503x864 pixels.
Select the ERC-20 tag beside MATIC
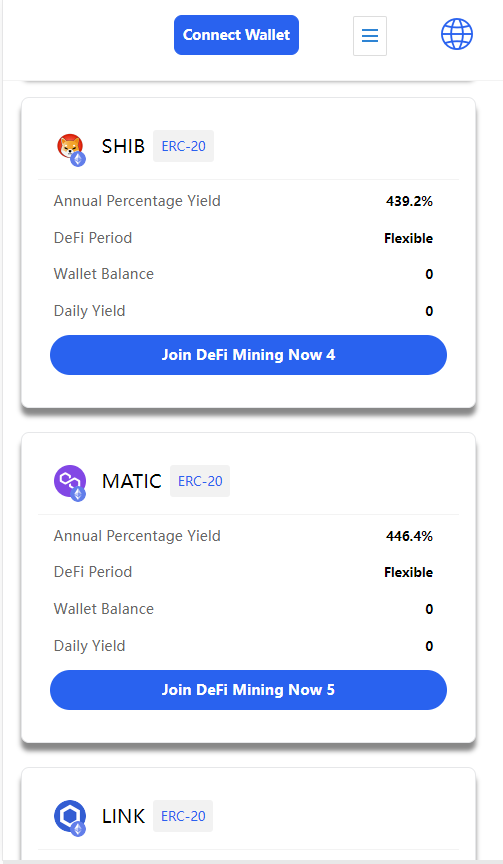[200, 481]
